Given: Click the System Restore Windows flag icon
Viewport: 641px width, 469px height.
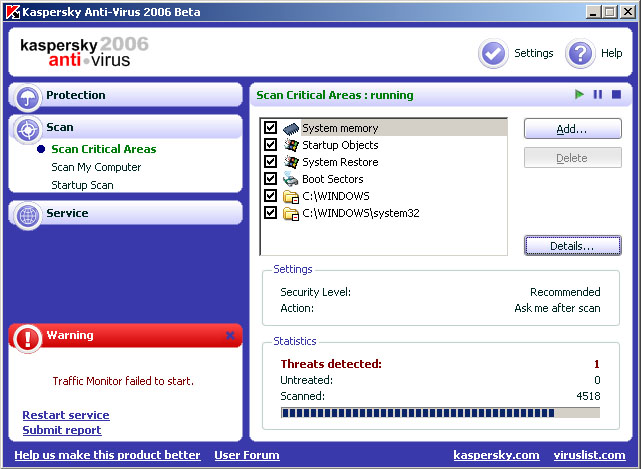Looking at the screenshot, I should [291, 162].
